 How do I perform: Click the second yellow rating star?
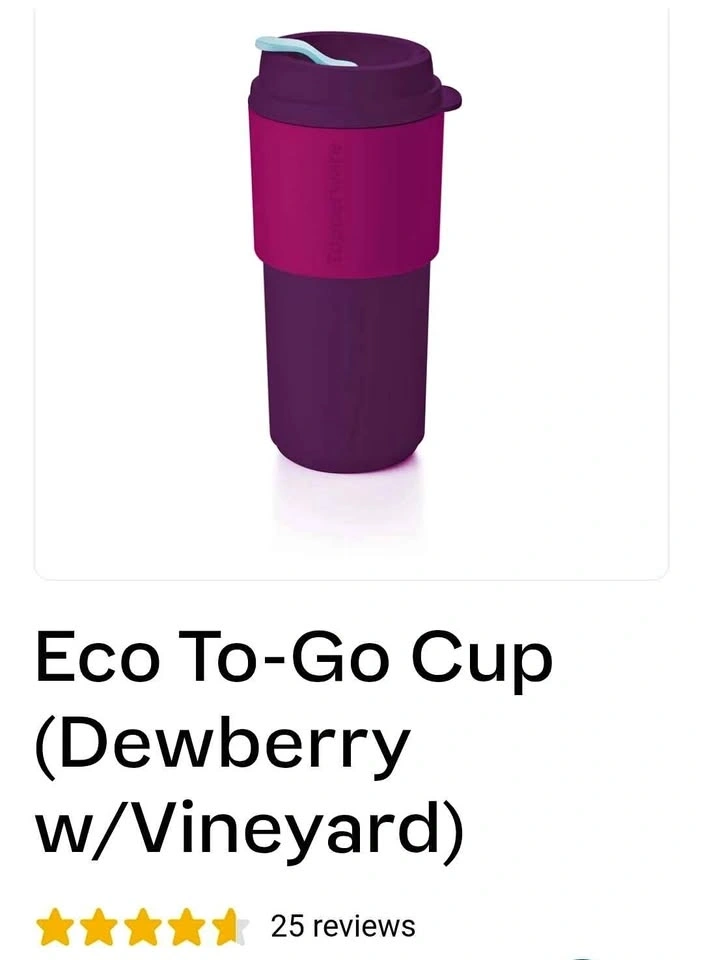98,926
